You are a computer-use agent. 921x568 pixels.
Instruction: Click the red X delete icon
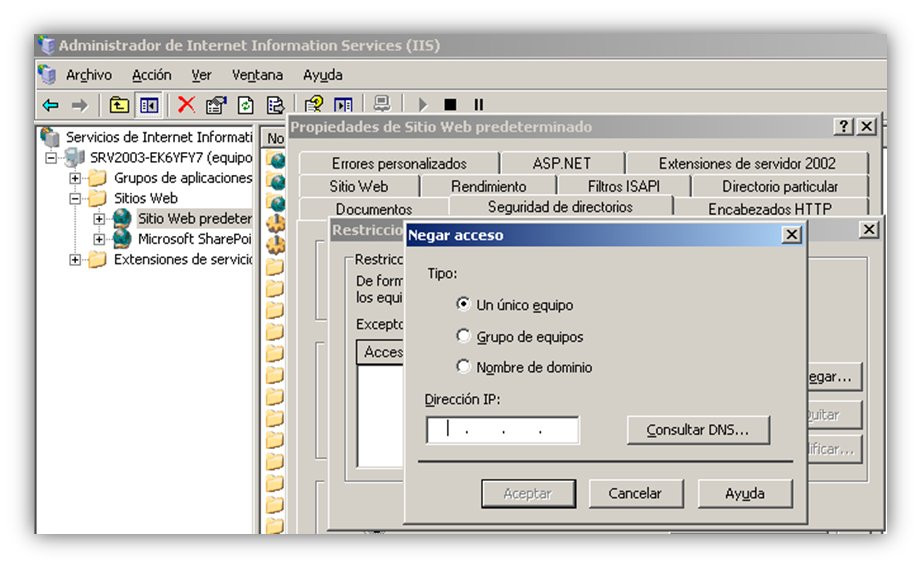coord(186,105)
